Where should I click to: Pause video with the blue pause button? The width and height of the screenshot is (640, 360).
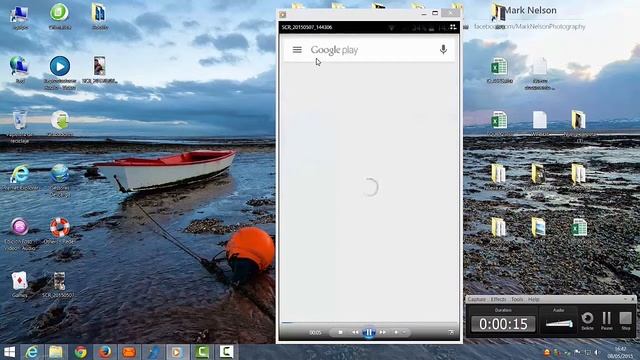point(369,332)
